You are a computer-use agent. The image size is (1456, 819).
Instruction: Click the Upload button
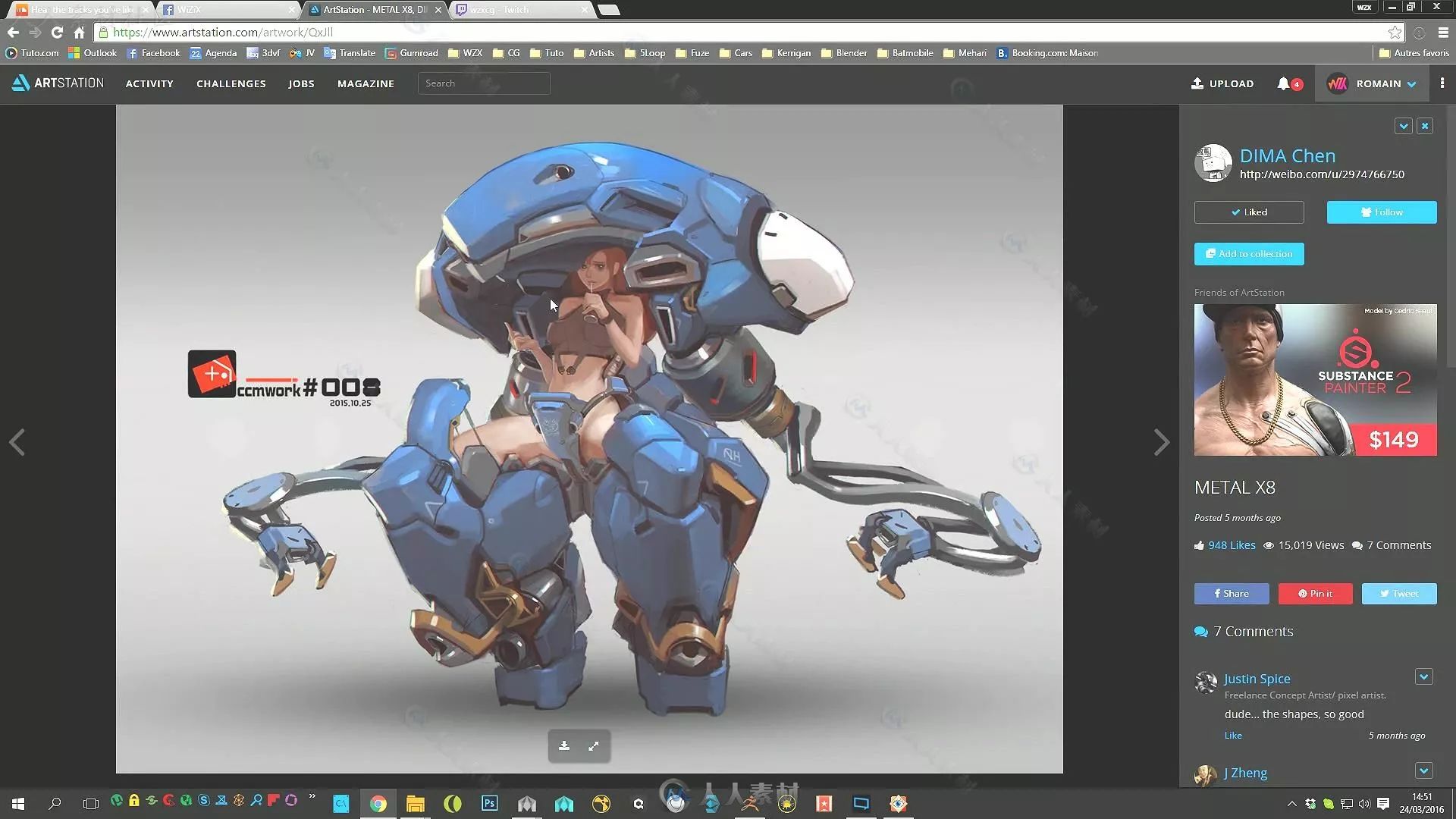coord(1222,83)
